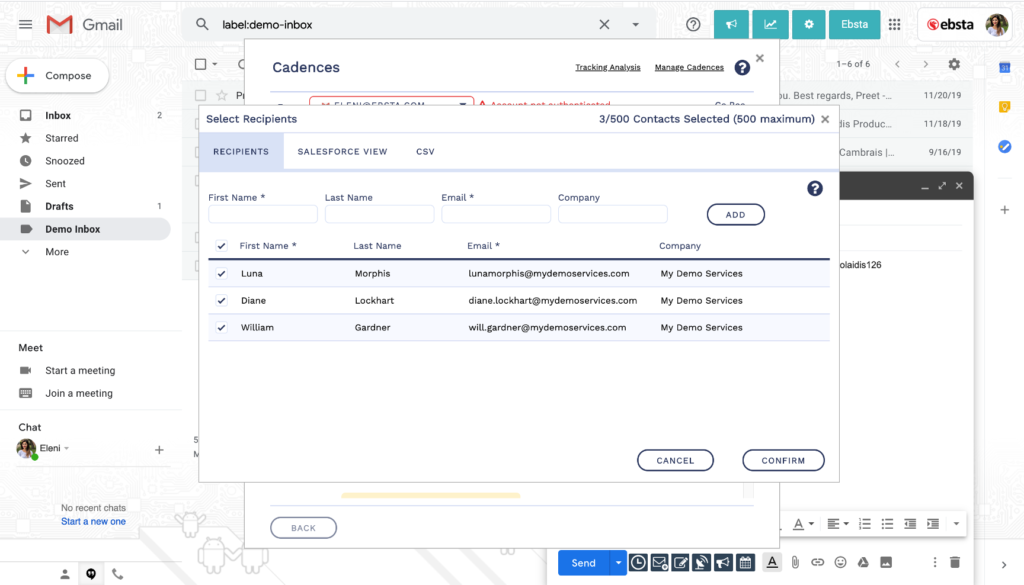Click the schedule clock icon in compose toolbar
This screenshot has height=585, width=1024.
point(637,563)
